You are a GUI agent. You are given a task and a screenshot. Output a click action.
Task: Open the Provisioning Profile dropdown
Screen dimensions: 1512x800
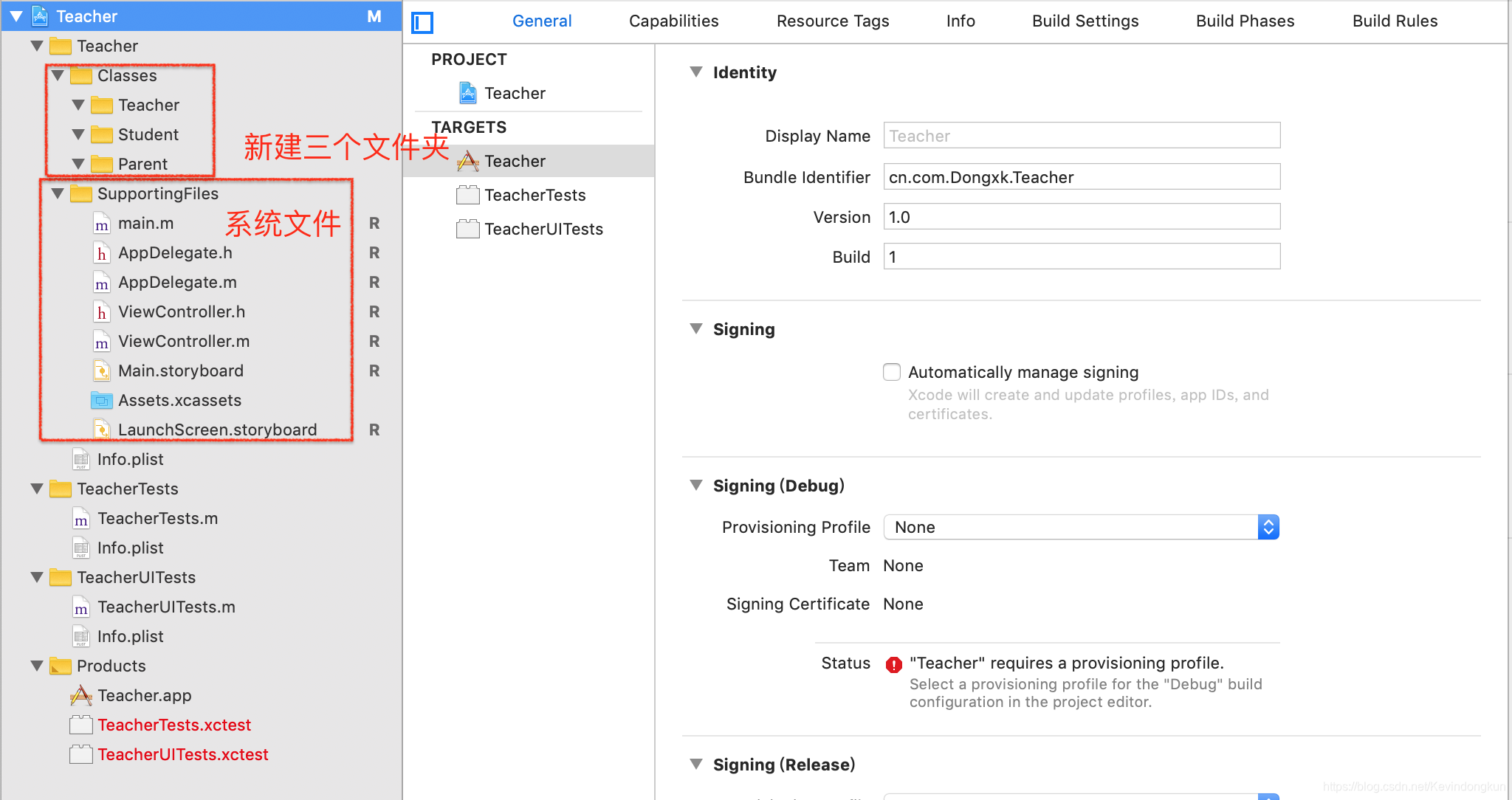tap(1081, 527)
